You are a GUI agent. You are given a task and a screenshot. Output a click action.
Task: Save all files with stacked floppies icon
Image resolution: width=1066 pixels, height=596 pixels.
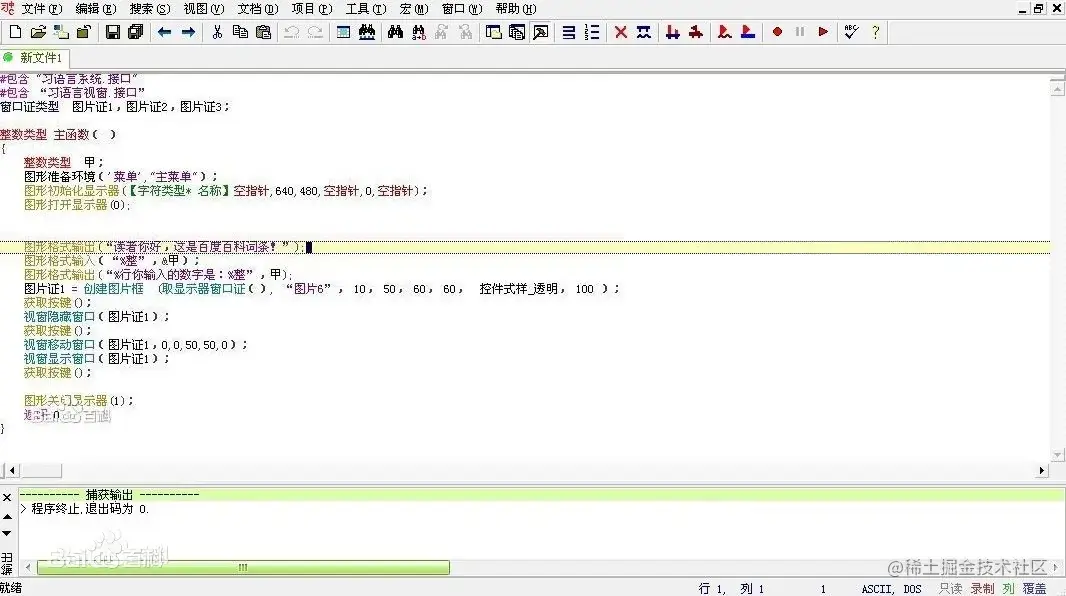(135, 32)
